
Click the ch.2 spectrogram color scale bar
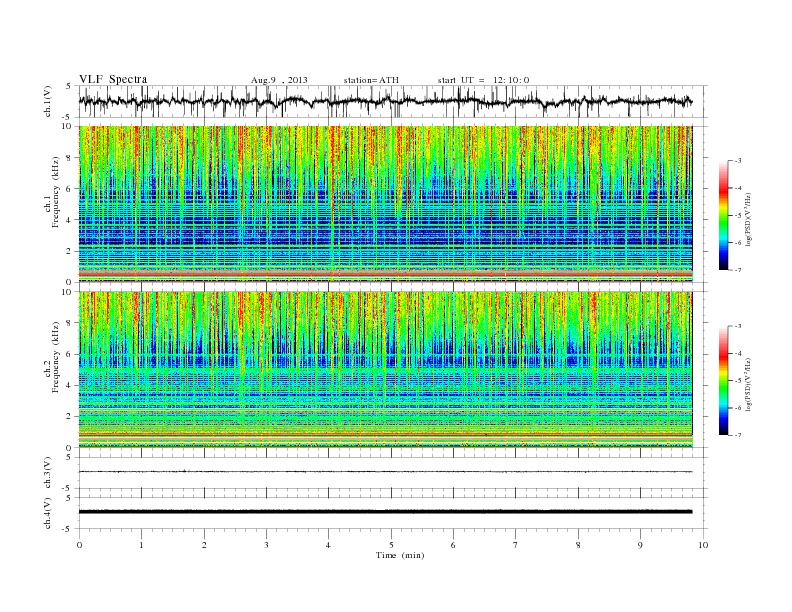pyautogui.click(x=723, y=381)
